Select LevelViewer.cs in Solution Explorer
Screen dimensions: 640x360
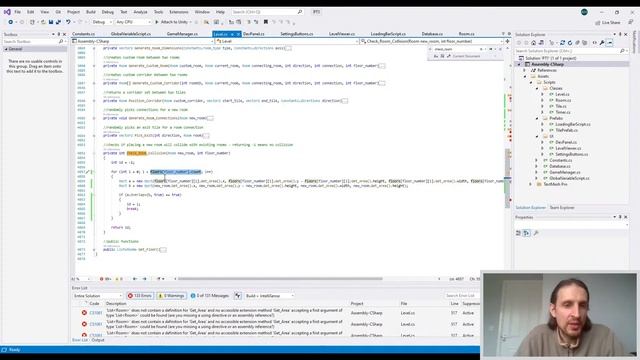(x=568, y=148)
